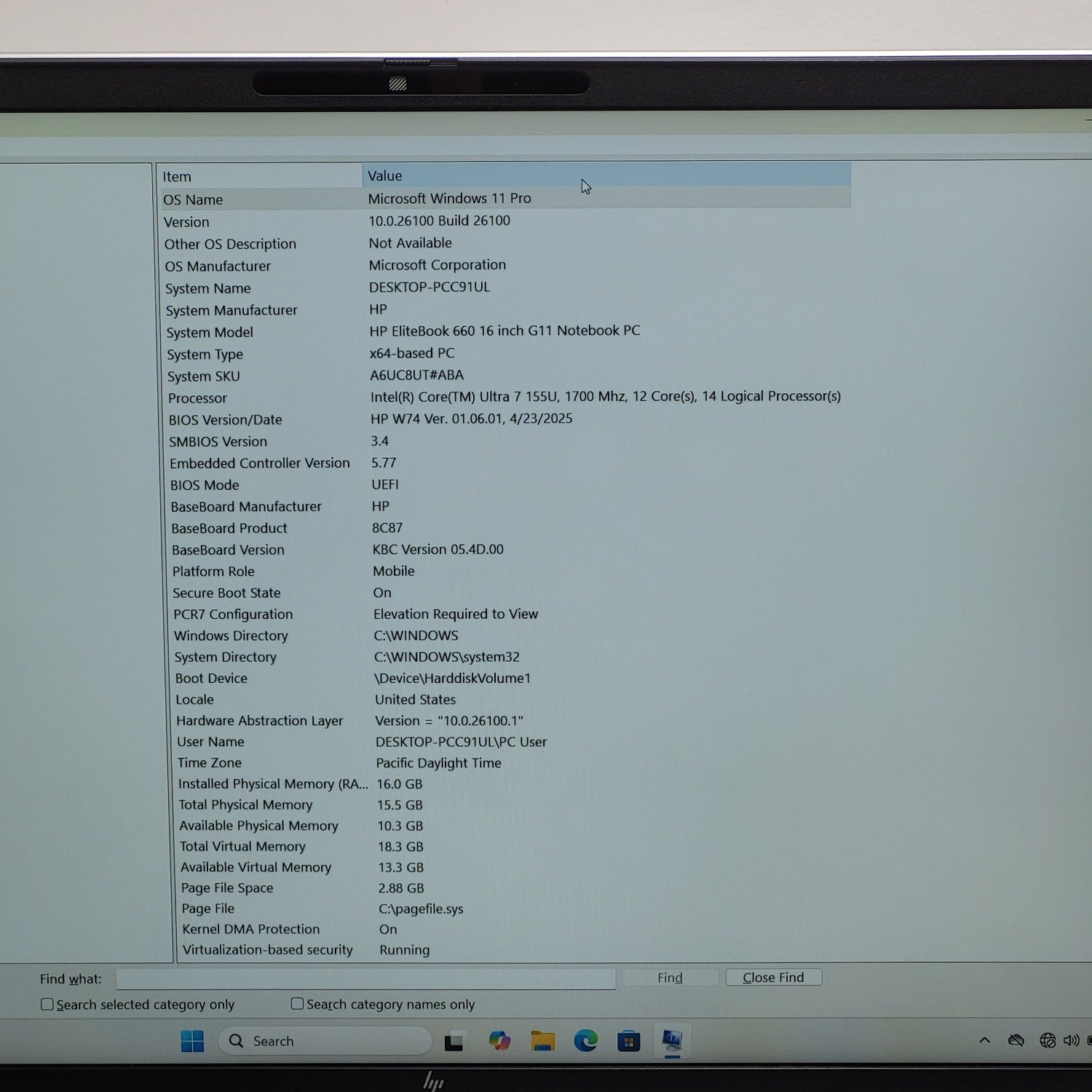1092x1092 pixels.
Task: Sort by the Item column header
Action: [260, 176]
